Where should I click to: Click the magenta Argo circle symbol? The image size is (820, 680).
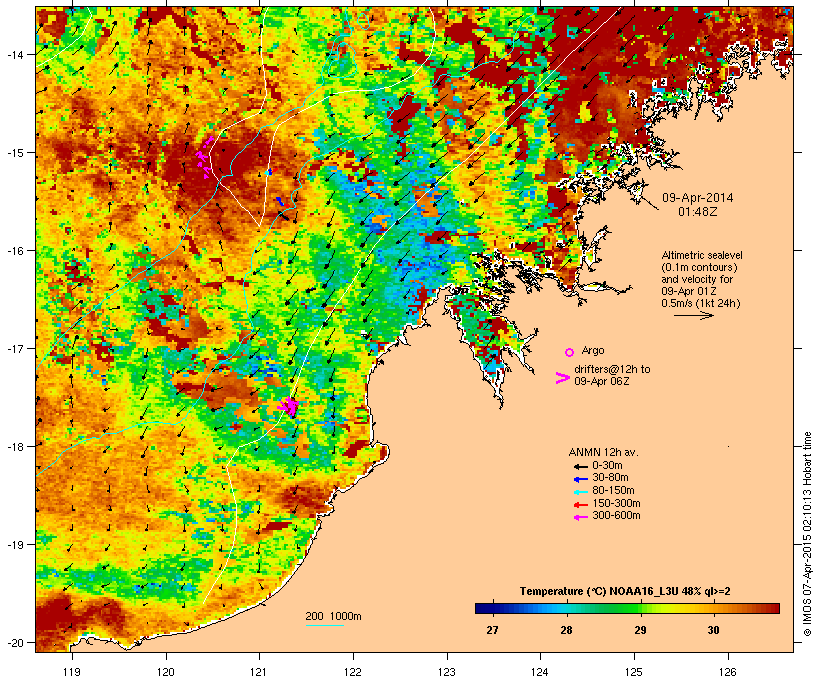click(x=570, y=352)
